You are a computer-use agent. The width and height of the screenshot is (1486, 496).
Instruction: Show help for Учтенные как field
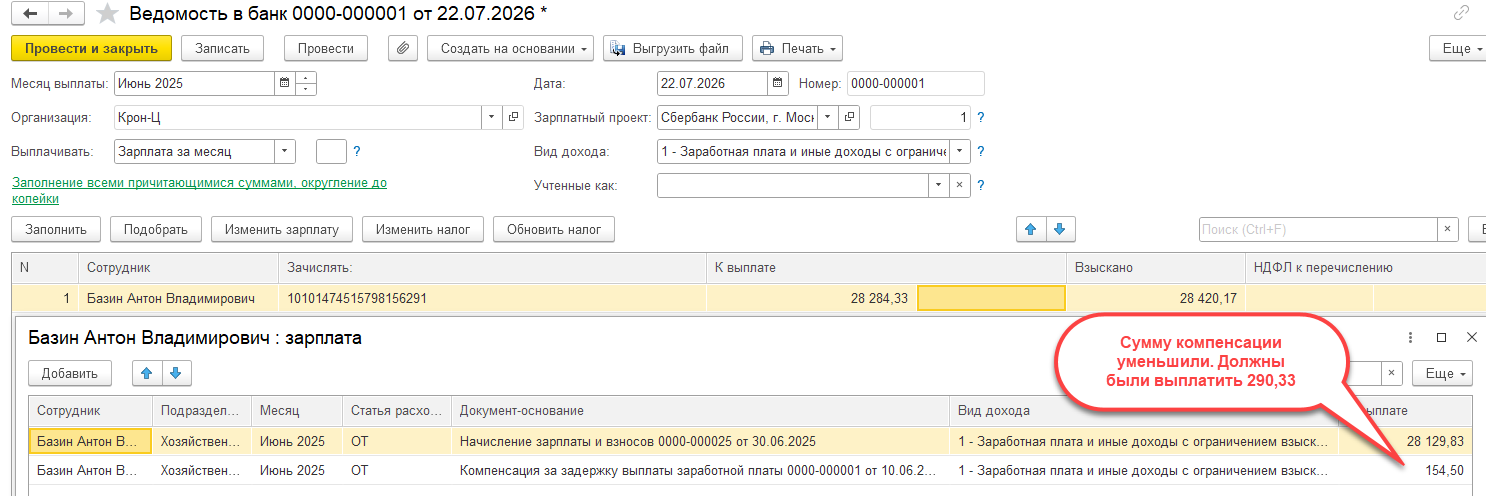pyautogui.click(x=981, y=186)
